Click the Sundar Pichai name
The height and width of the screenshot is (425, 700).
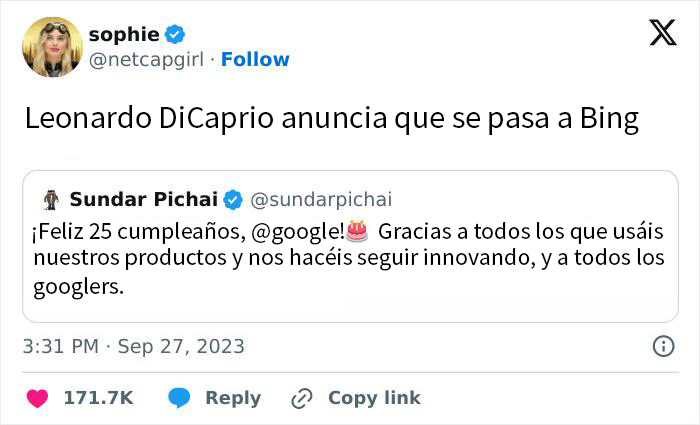tap(143, 199)
